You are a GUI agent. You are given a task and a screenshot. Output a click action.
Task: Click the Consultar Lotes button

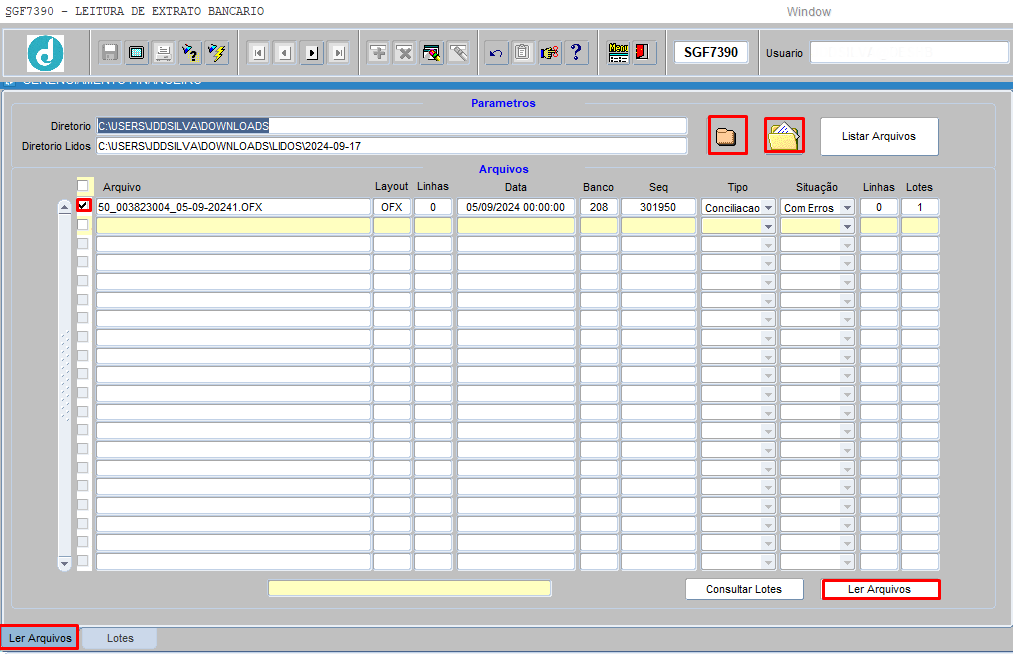743,589
